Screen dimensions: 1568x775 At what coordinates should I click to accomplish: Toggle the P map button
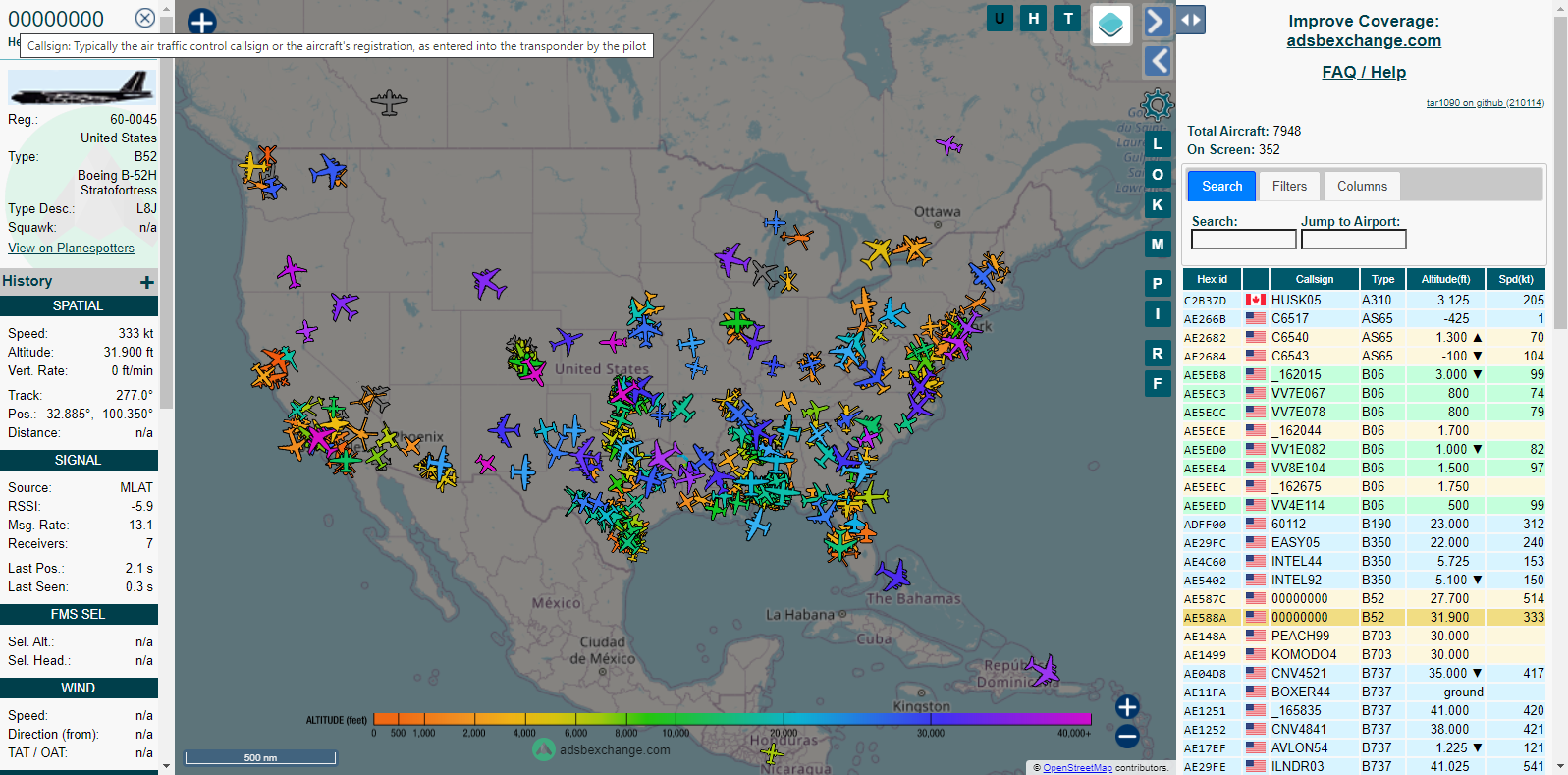click(1158, 284)
